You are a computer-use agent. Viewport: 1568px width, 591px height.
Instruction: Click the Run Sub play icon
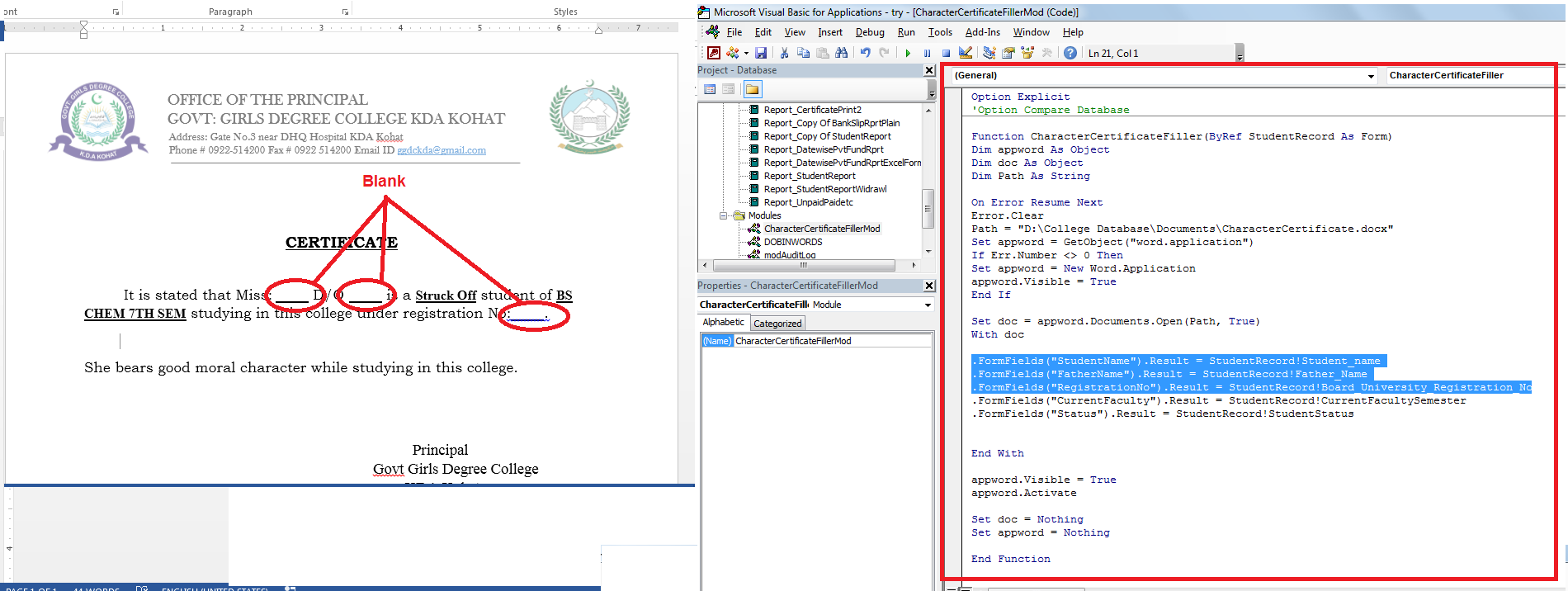point(908,53)
